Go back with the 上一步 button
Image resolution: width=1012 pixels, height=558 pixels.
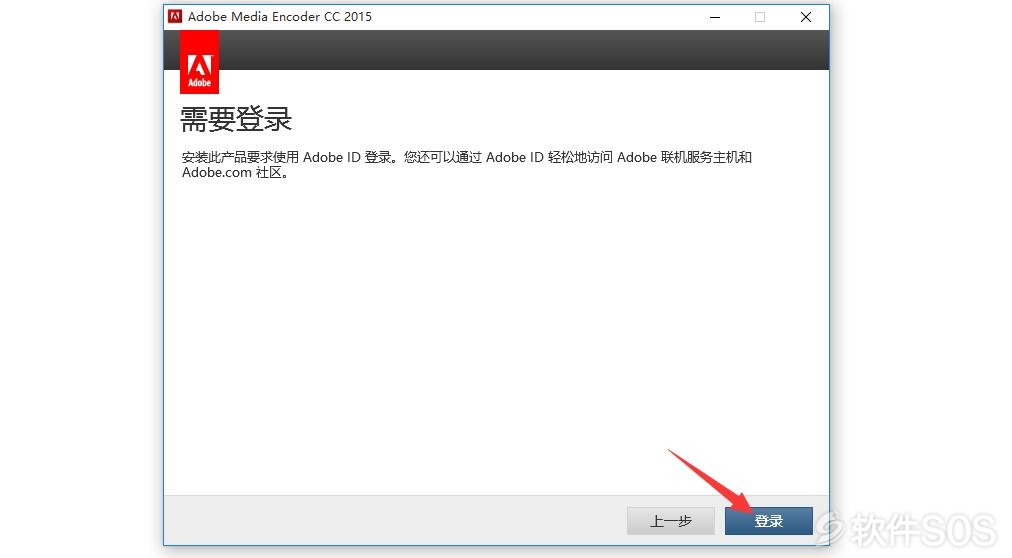pyautogui.click(x=671, y=521)
